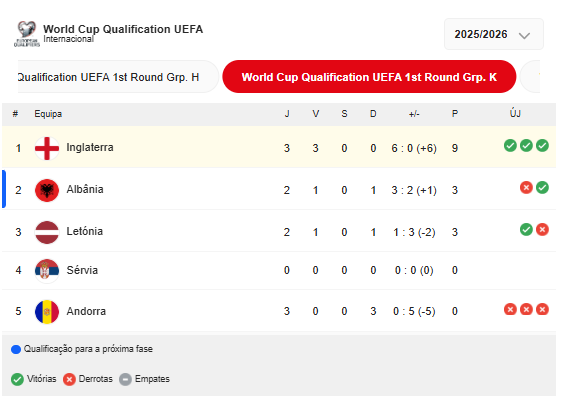Image resolution: width=566 pixels, height=412 pixels.
Task: Click the England flag icon
Action: [x=47, y=148]
